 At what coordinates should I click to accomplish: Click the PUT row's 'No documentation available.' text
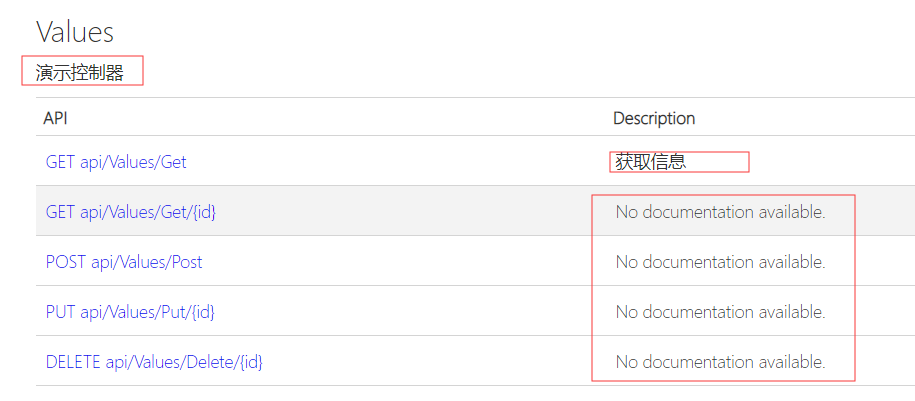(x=720, y=312)
